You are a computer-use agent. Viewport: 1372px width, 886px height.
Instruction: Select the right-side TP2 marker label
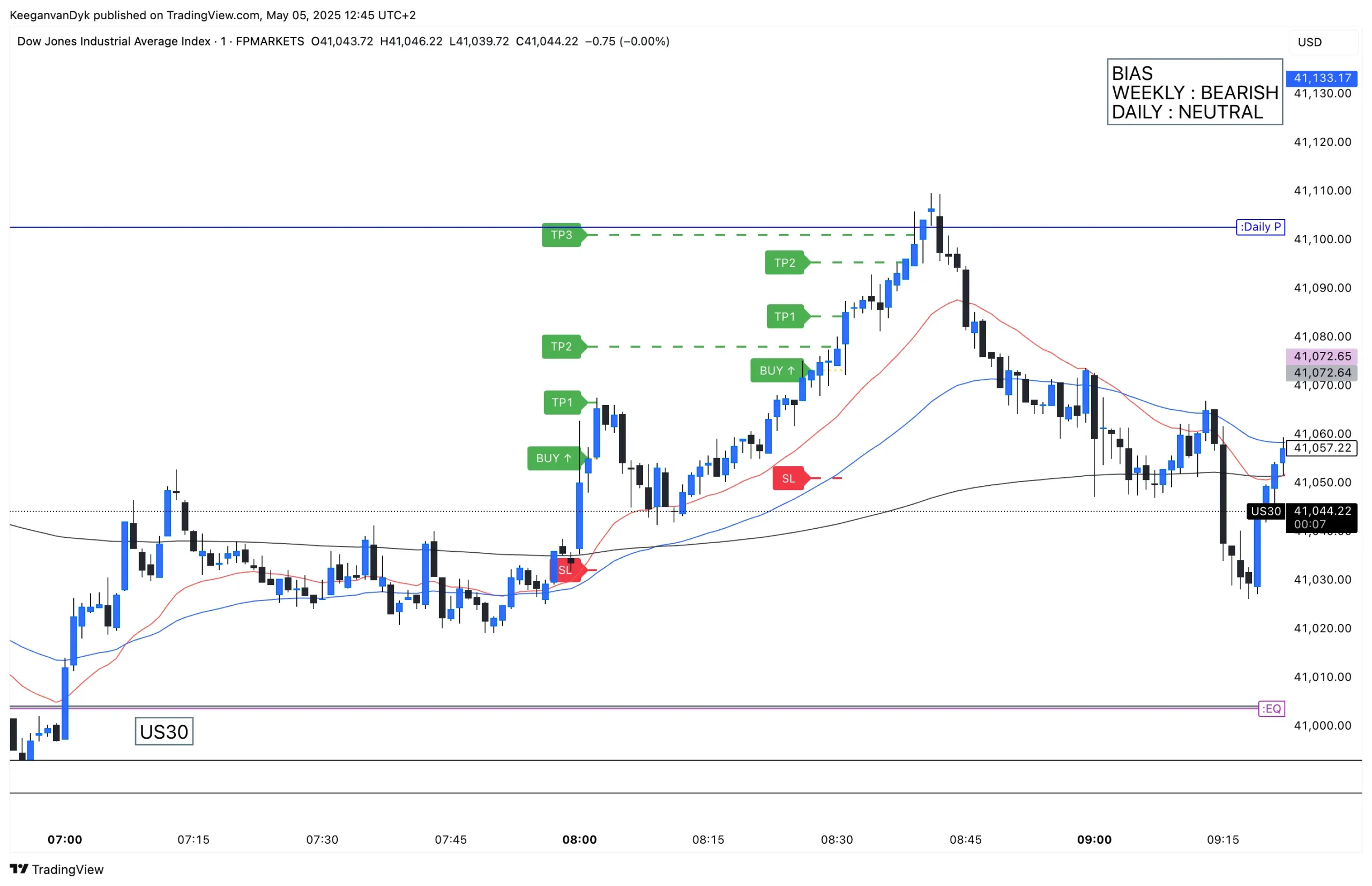(785, 263)
